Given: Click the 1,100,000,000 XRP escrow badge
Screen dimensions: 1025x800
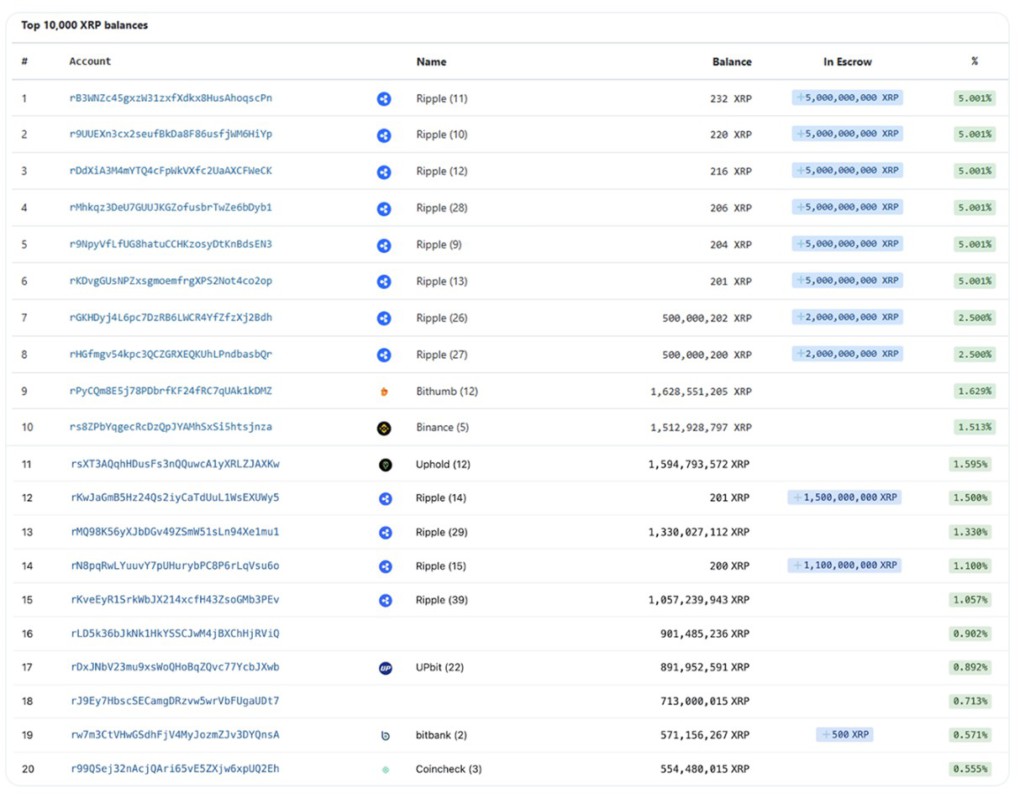Looking at the screenshot, I should click(845, 566).
